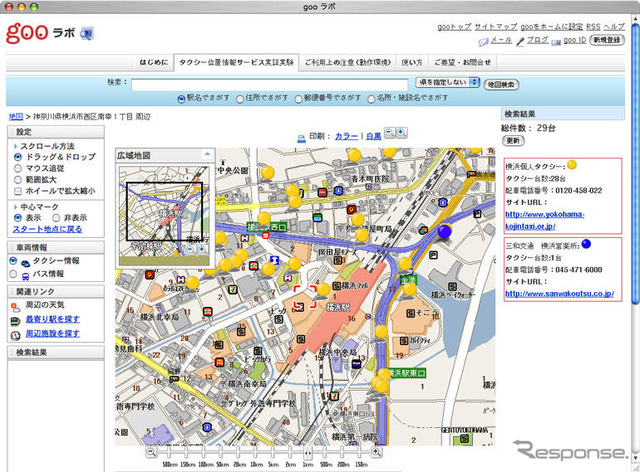
Task: Open yokohama-kojintaxi.or.jp link
Action: (x=544, y=220)
